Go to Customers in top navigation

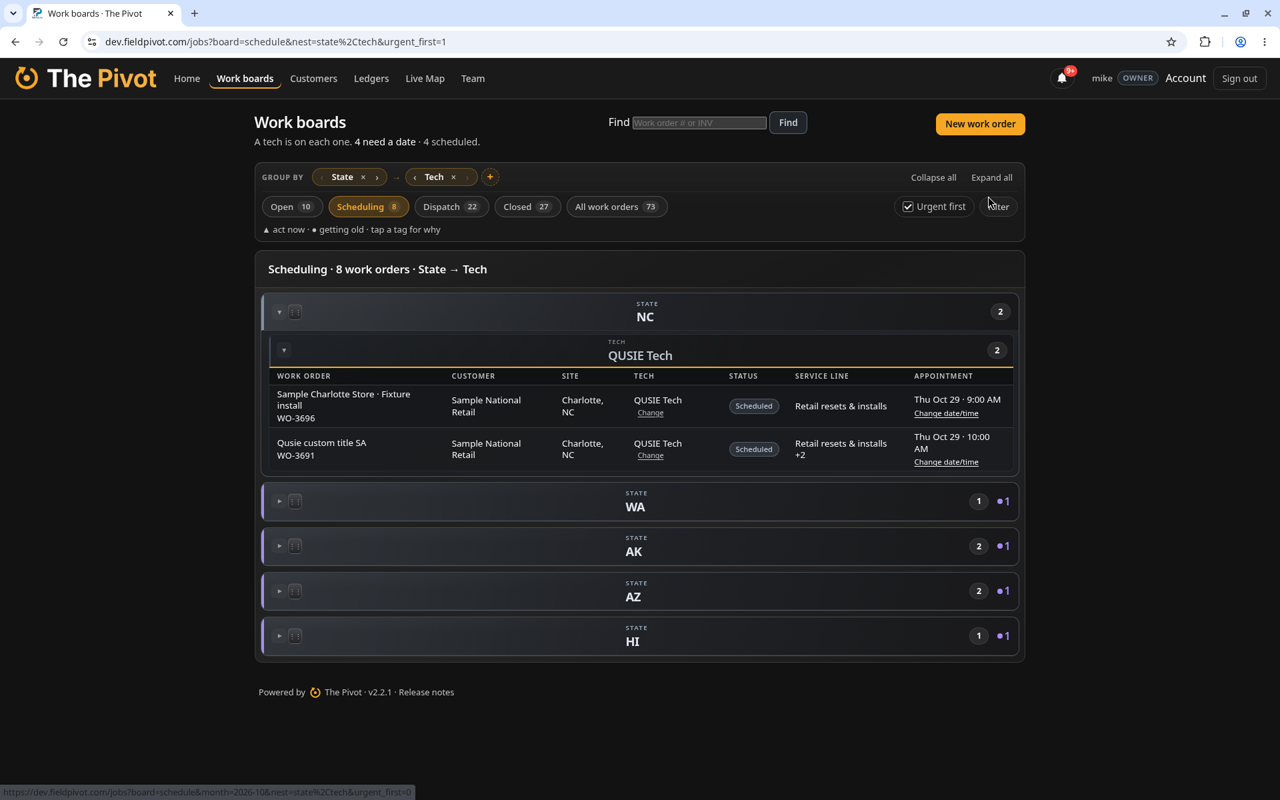pyautogui.click(x=313, y=78)
